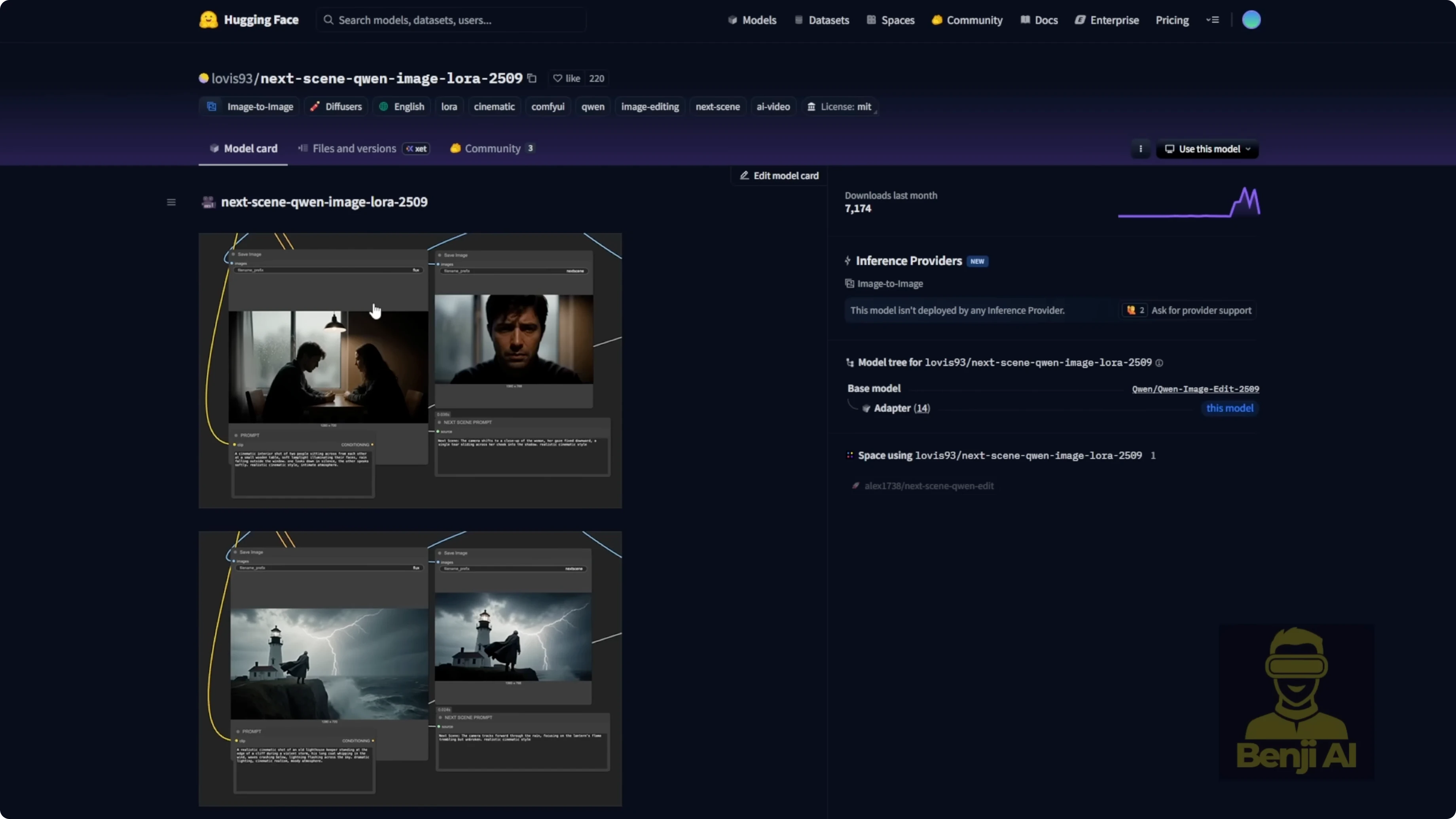This screenshot has height=819, width=1456.
Task: Open the three-dot overflow menu near Use this model
Action: coord(1141,149)
